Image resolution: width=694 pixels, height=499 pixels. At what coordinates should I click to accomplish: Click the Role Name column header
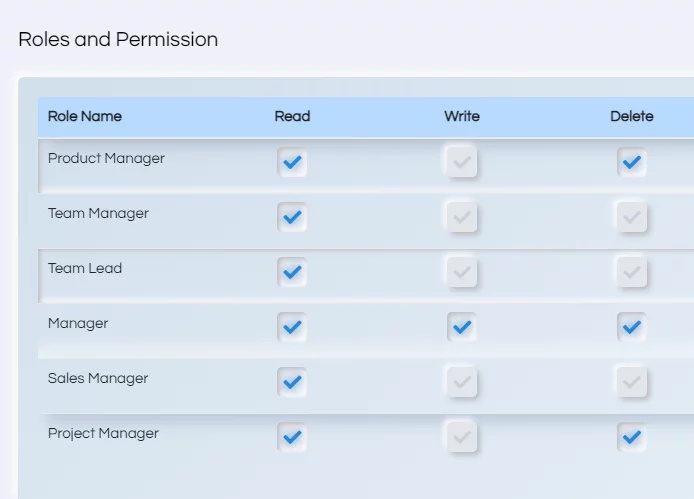[85, 116]
